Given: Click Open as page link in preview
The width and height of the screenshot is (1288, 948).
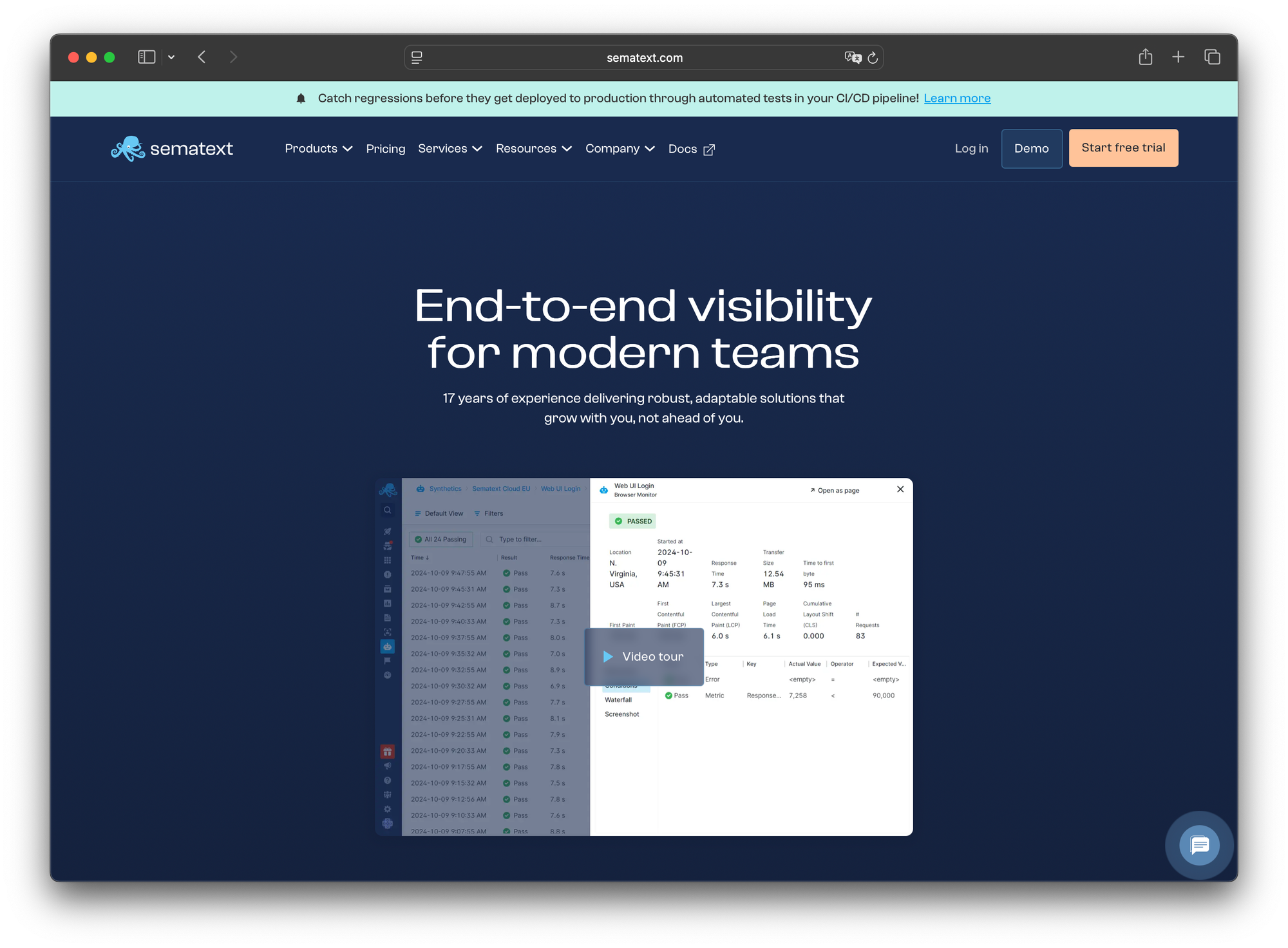Looking at the screenshot, I should coord(835,491).
